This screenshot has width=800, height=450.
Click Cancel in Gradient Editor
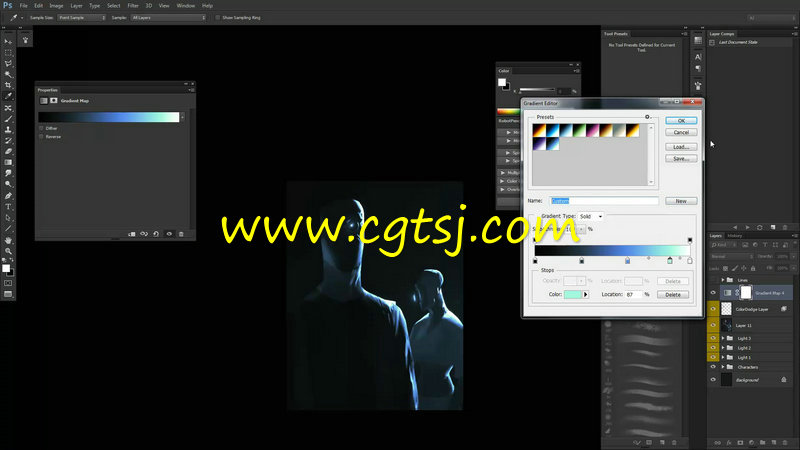[681, 133]
